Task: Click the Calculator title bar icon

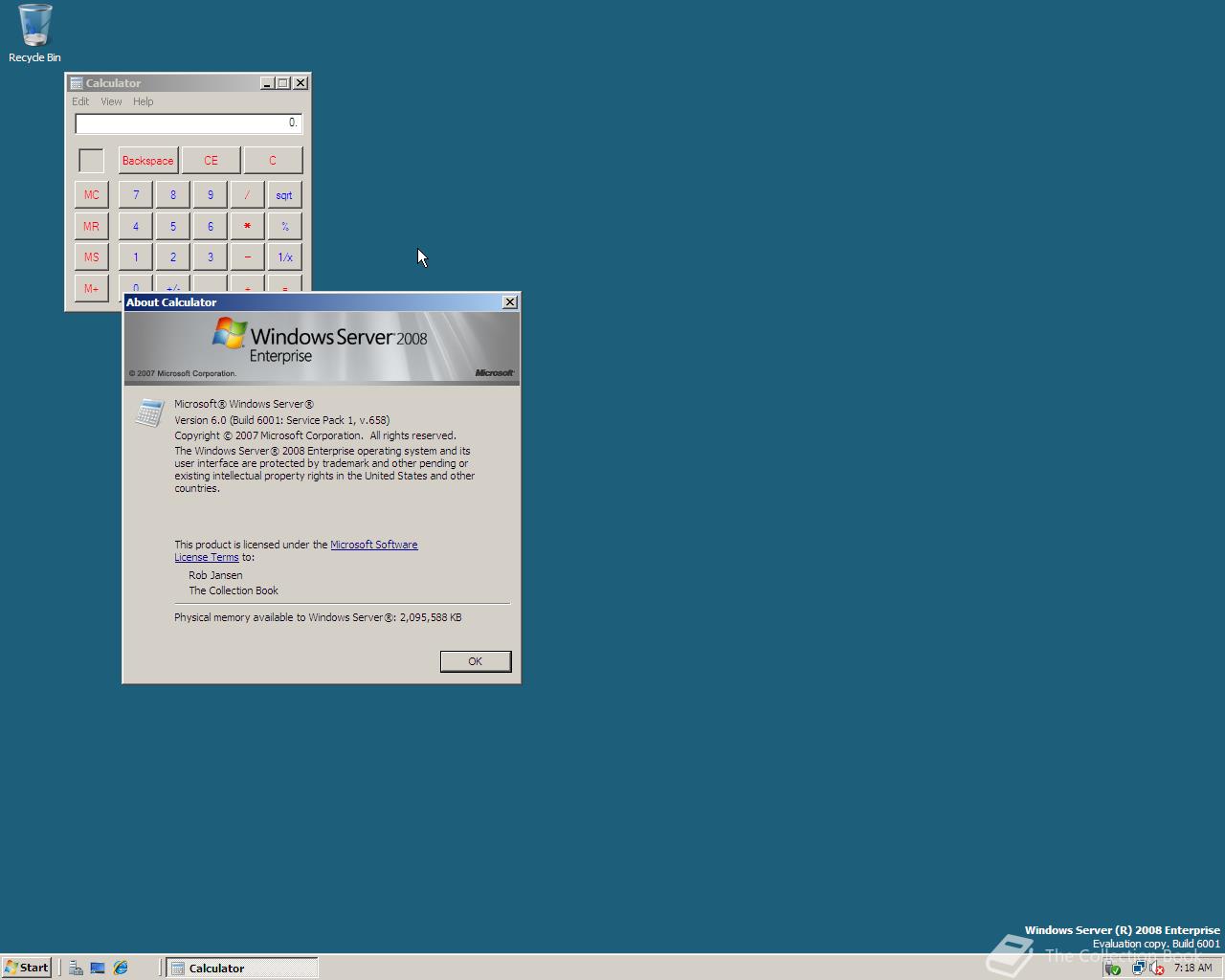Action: tap(77, 83)
